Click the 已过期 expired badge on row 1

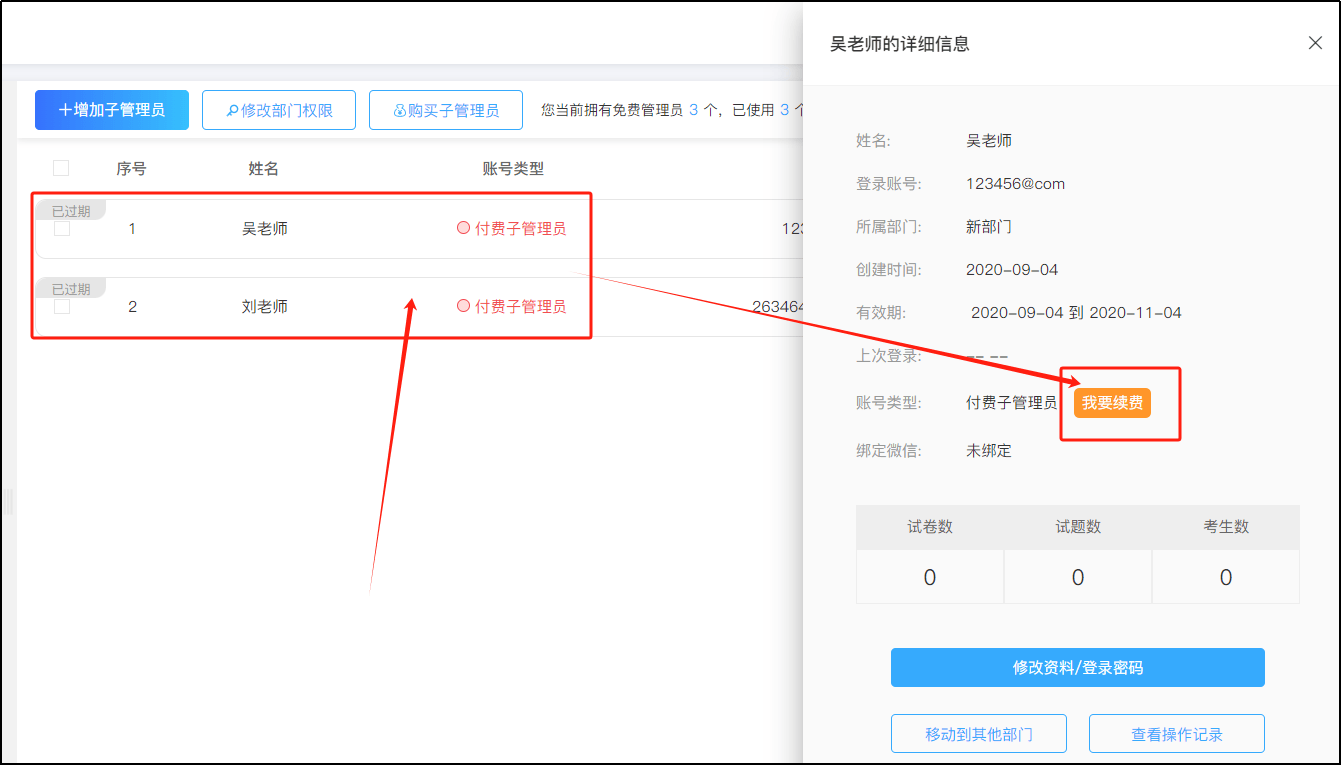click(70, 210)
